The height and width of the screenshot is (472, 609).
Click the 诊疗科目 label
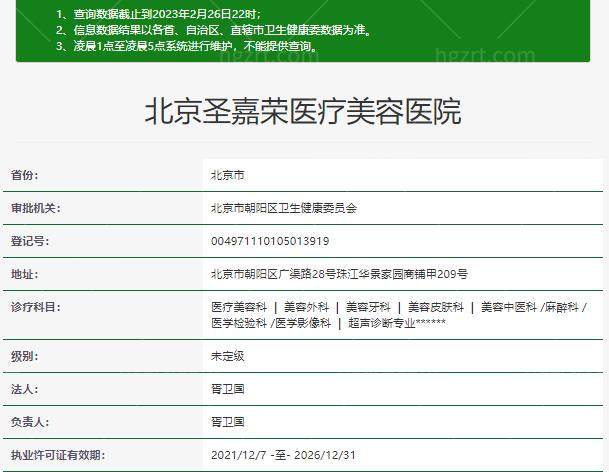pos(35,307)
